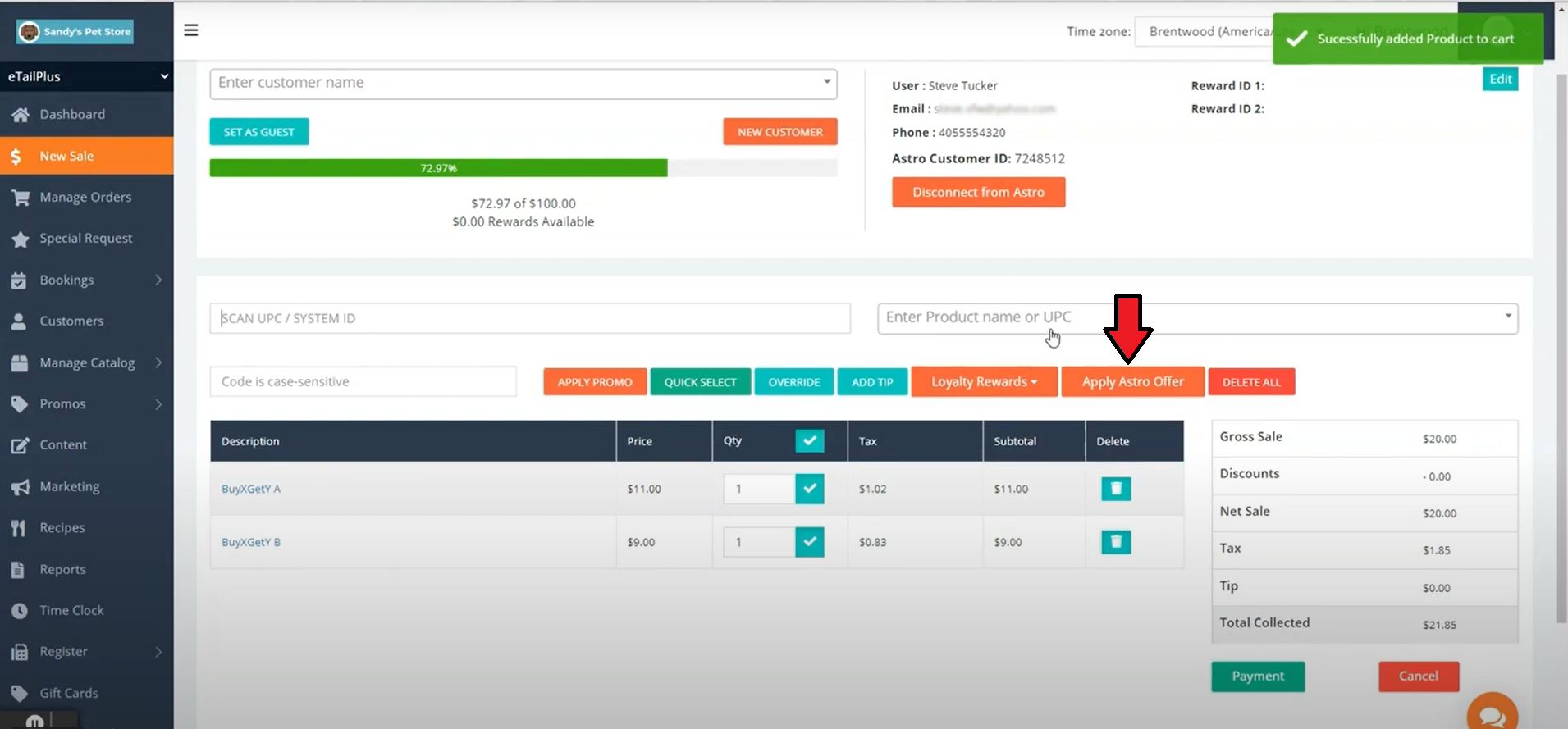
Task: Delete BuyXGetY A with trash icon
Action: click(x=1115, y=489)
